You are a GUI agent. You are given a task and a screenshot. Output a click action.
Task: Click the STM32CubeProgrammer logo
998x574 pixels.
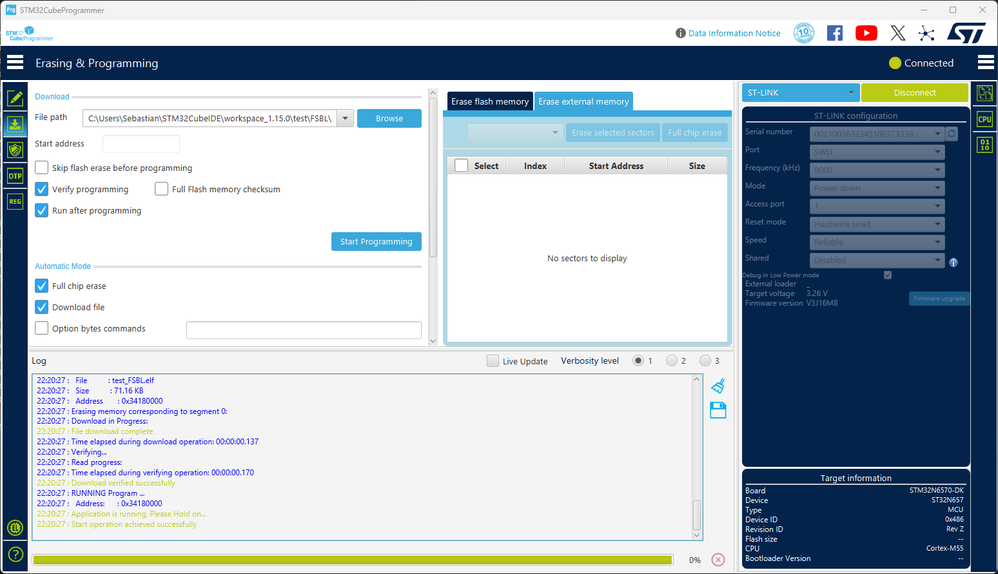pos(29,34)
